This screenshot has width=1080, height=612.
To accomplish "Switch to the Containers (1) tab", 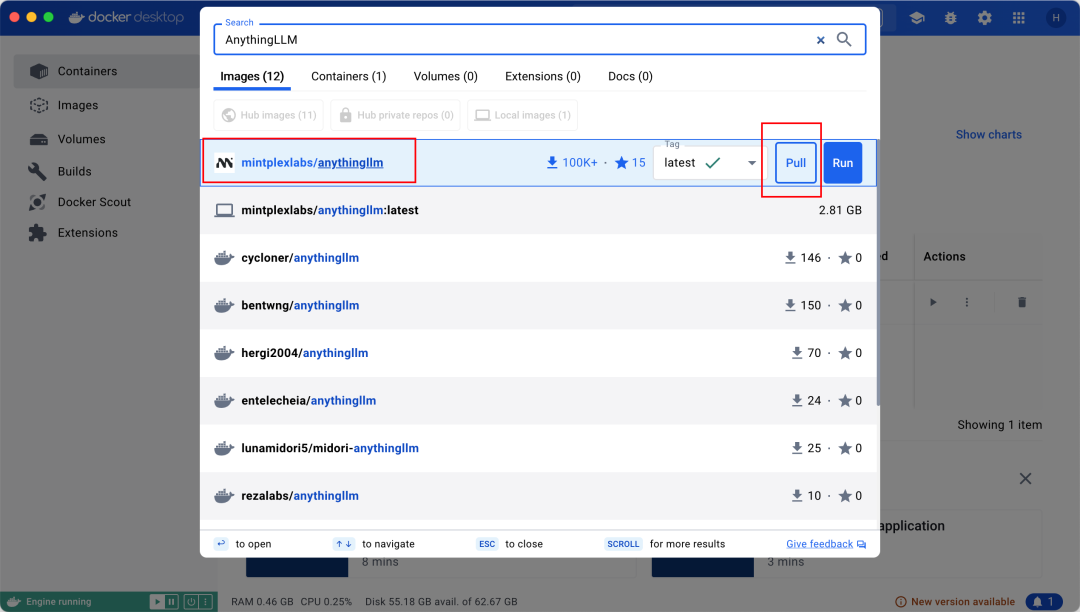I will (349, 76).
